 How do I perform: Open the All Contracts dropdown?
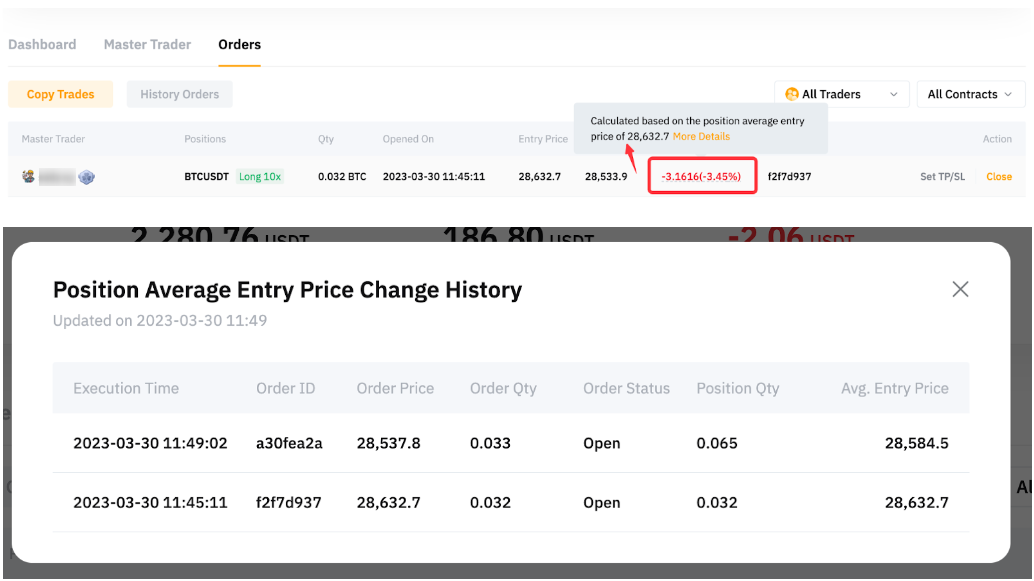pyautogui.click(x=969, y=94)
